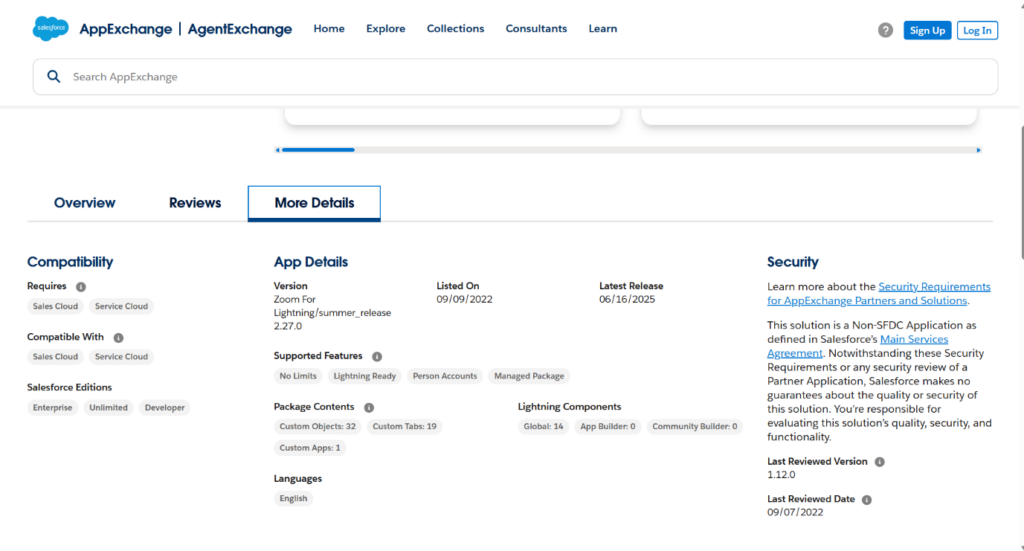Click info icon next to Last Reviewed Version
The image size is (1024, 551).
(x=880, y=462)
